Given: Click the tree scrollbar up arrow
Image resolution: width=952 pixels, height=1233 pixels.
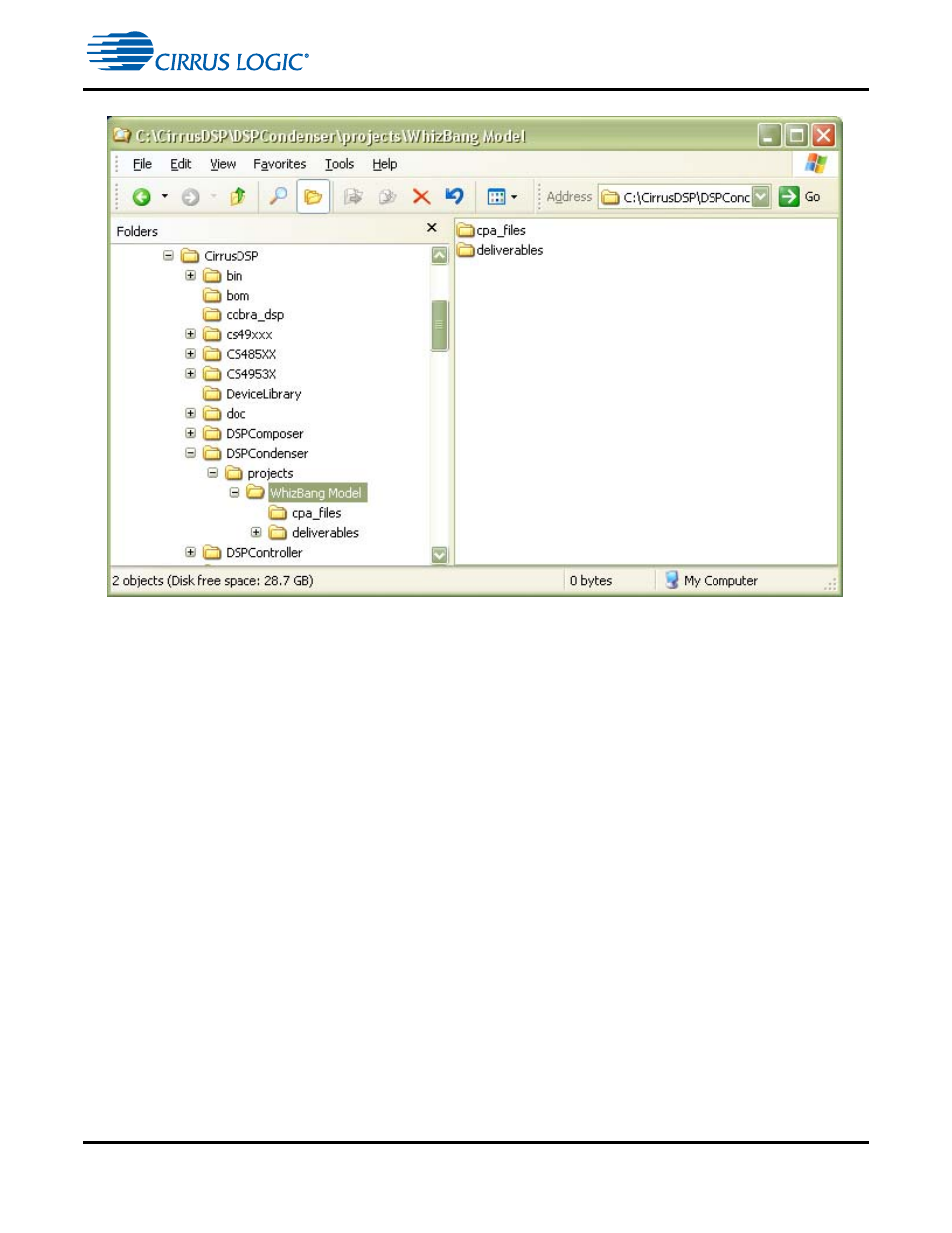Looking at the screenshot, I should (439, 256).
